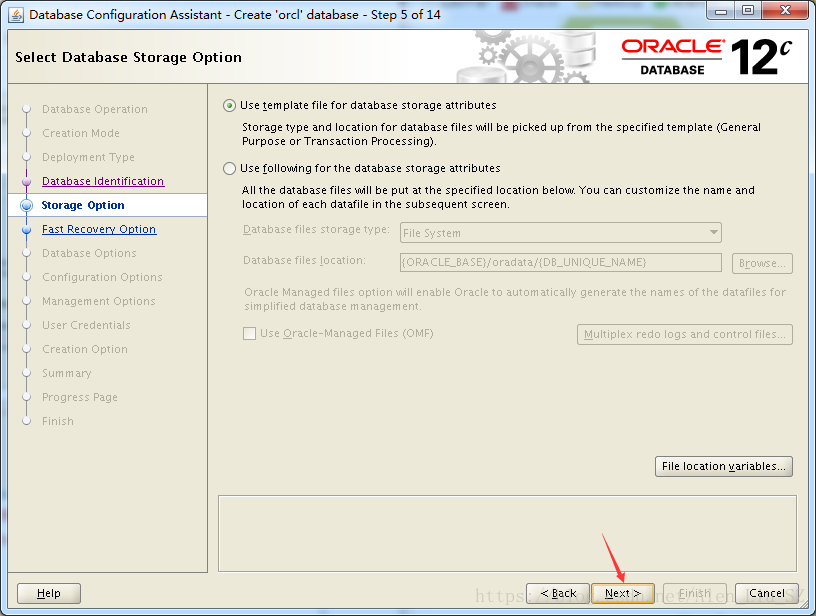This screenshot has width=816, height=616.
Task: Select the Storage Option step in the sidebar
Action: 83,205
